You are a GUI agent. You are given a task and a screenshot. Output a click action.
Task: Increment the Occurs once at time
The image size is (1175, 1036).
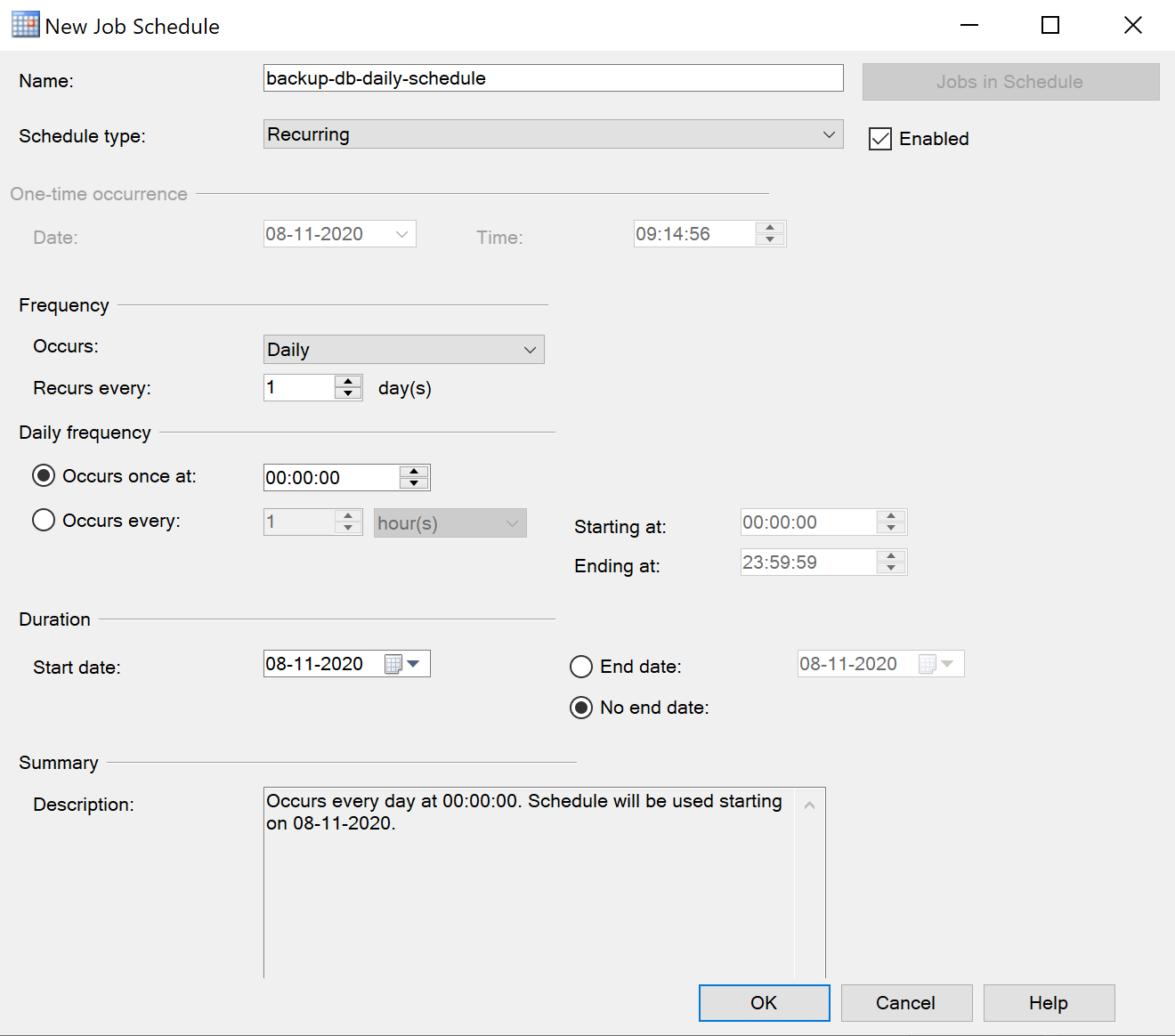point(414,472)
